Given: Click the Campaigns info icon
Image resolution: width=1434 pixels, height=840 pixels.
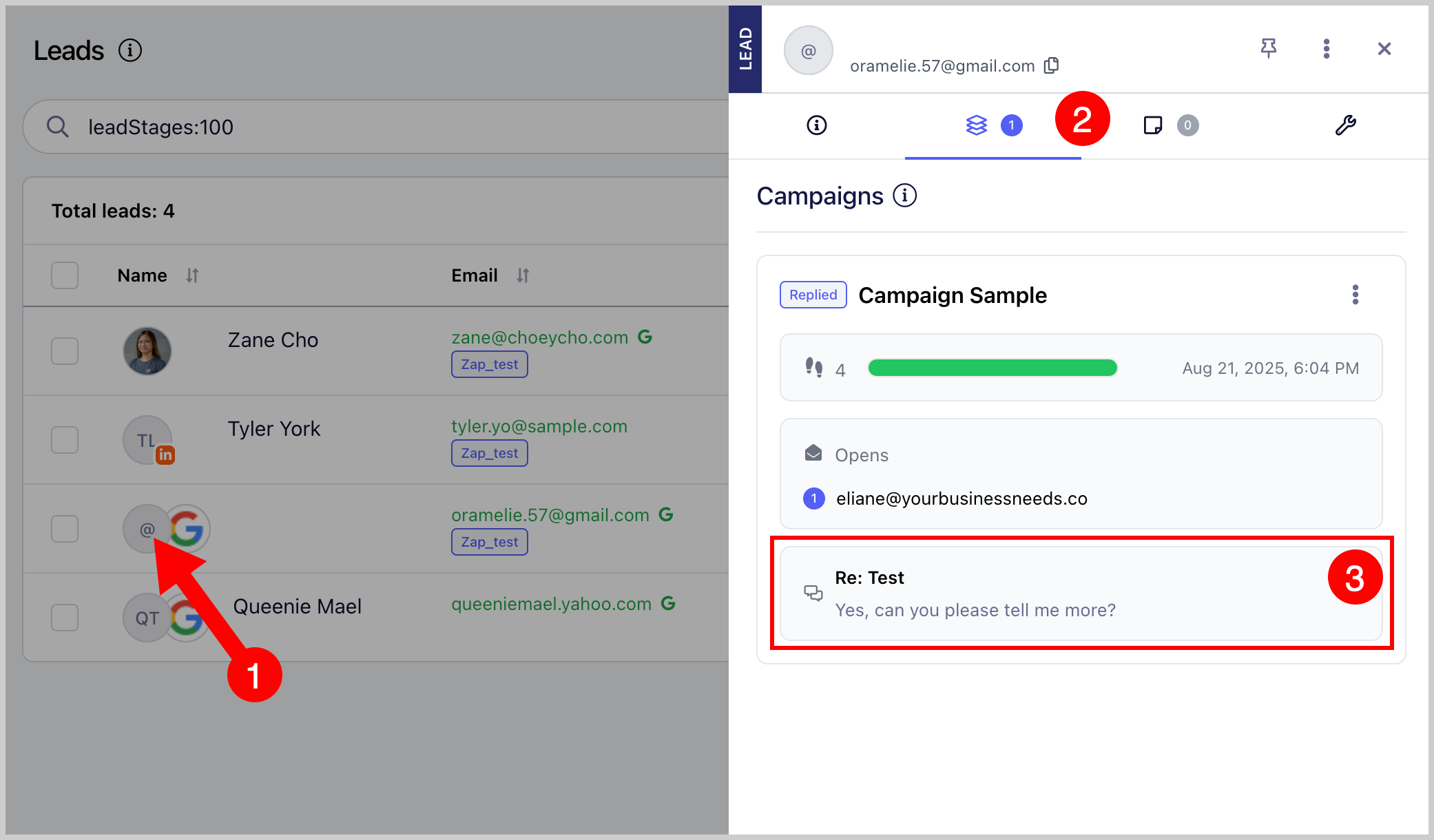Looking at the screenshot, I should click(x=904, y=196).
